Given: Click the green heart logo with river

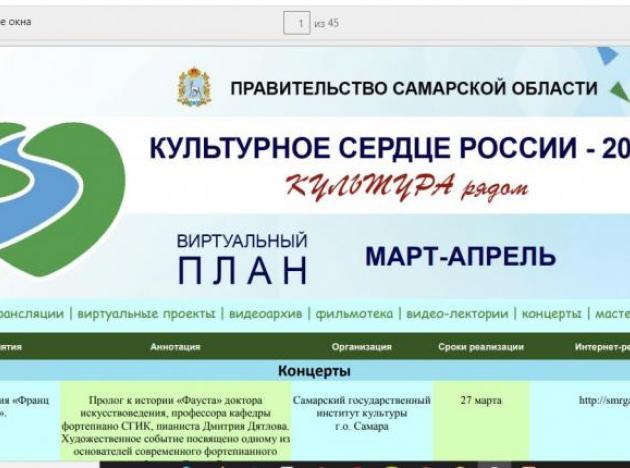Looking at the screenshot, I should 60,200.
